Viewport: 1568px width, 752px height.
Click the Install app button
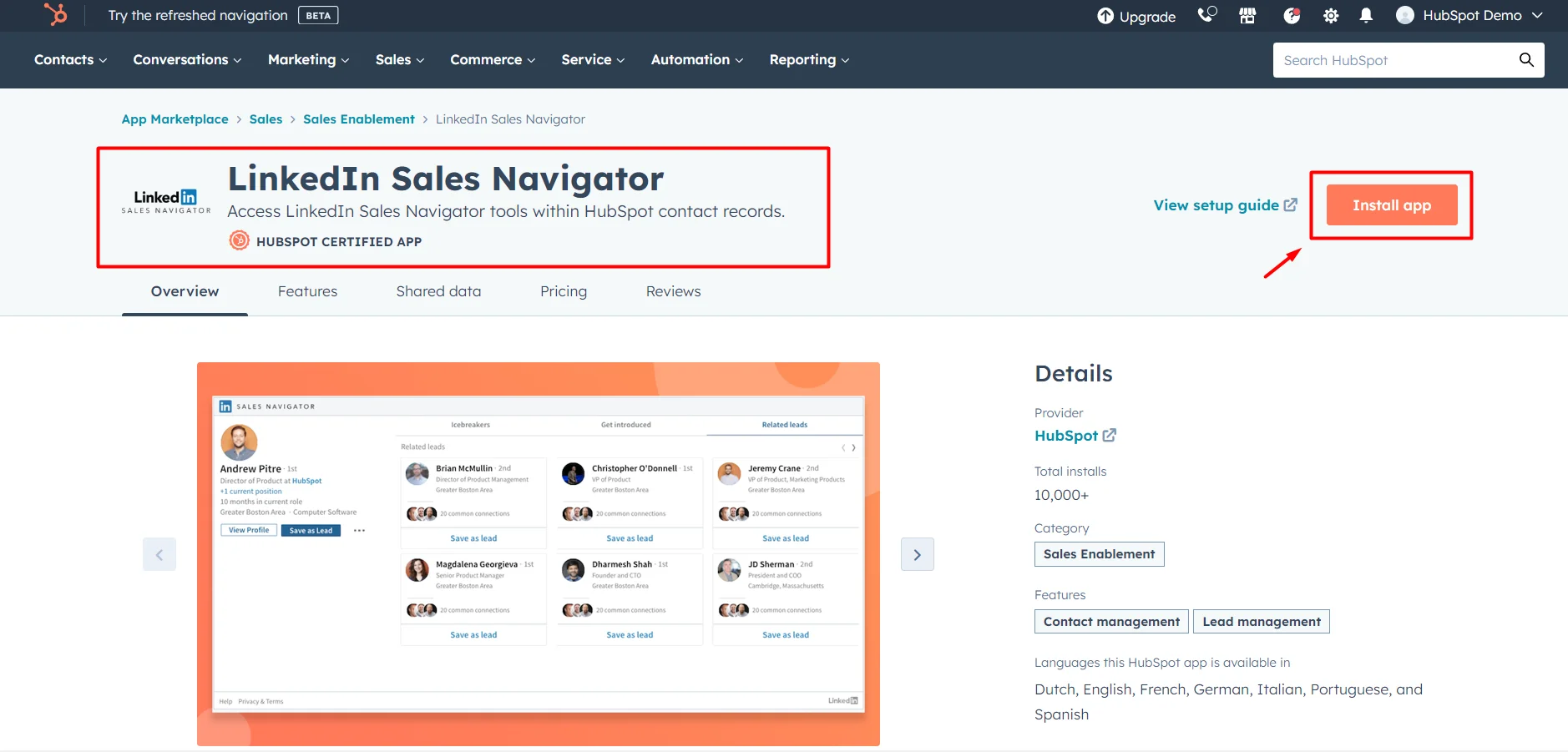tap(1390, 204)
